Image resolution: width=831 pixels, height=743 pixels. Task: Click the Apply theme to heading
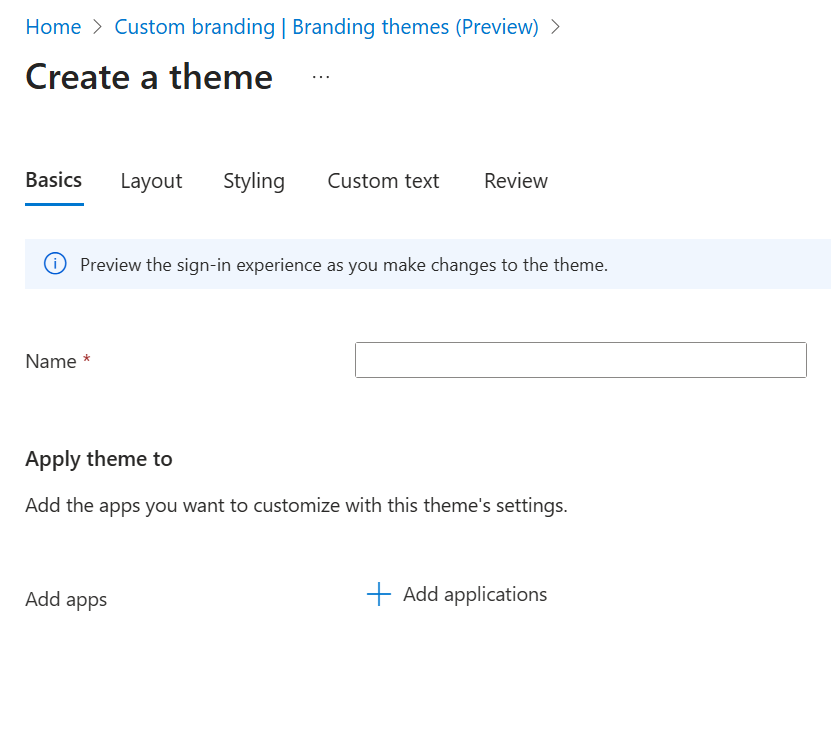pyautogui.click(x=99, y=459)
